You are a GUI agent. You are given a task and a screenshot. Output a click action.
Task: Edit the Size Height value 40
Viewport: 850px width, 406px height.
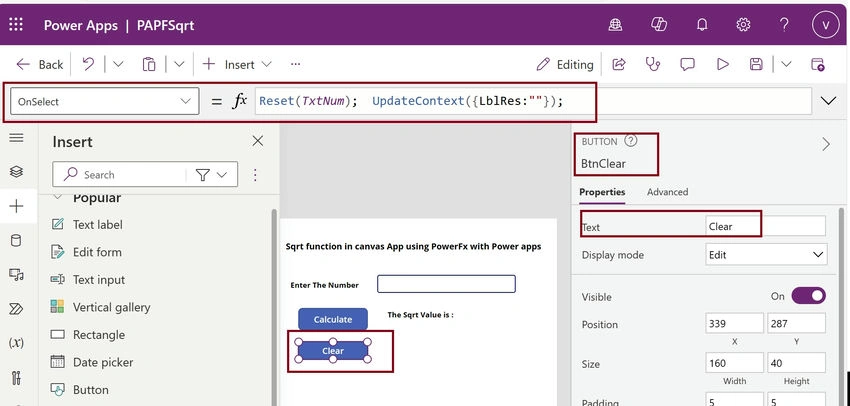796,363
